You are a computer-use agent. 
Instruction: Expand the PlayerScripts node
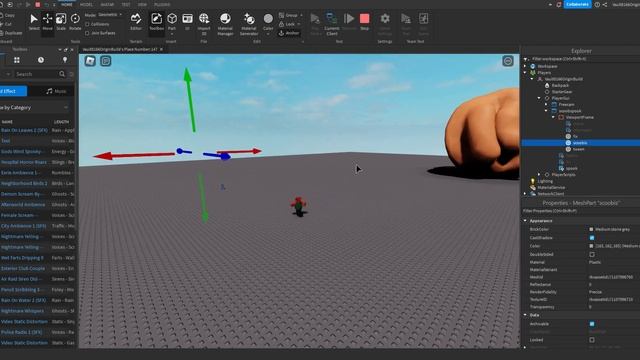pyautogui.click(x=539, y=175)
